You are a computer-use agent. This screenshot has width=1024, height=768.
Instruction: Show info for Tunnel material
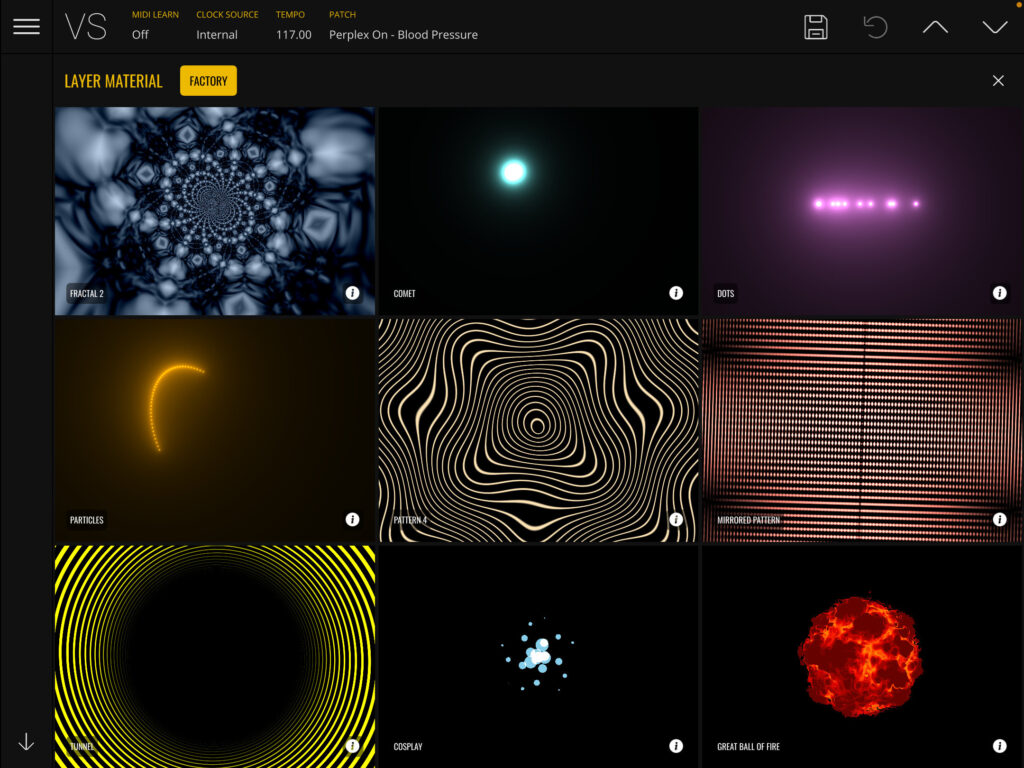pos(353,746)
